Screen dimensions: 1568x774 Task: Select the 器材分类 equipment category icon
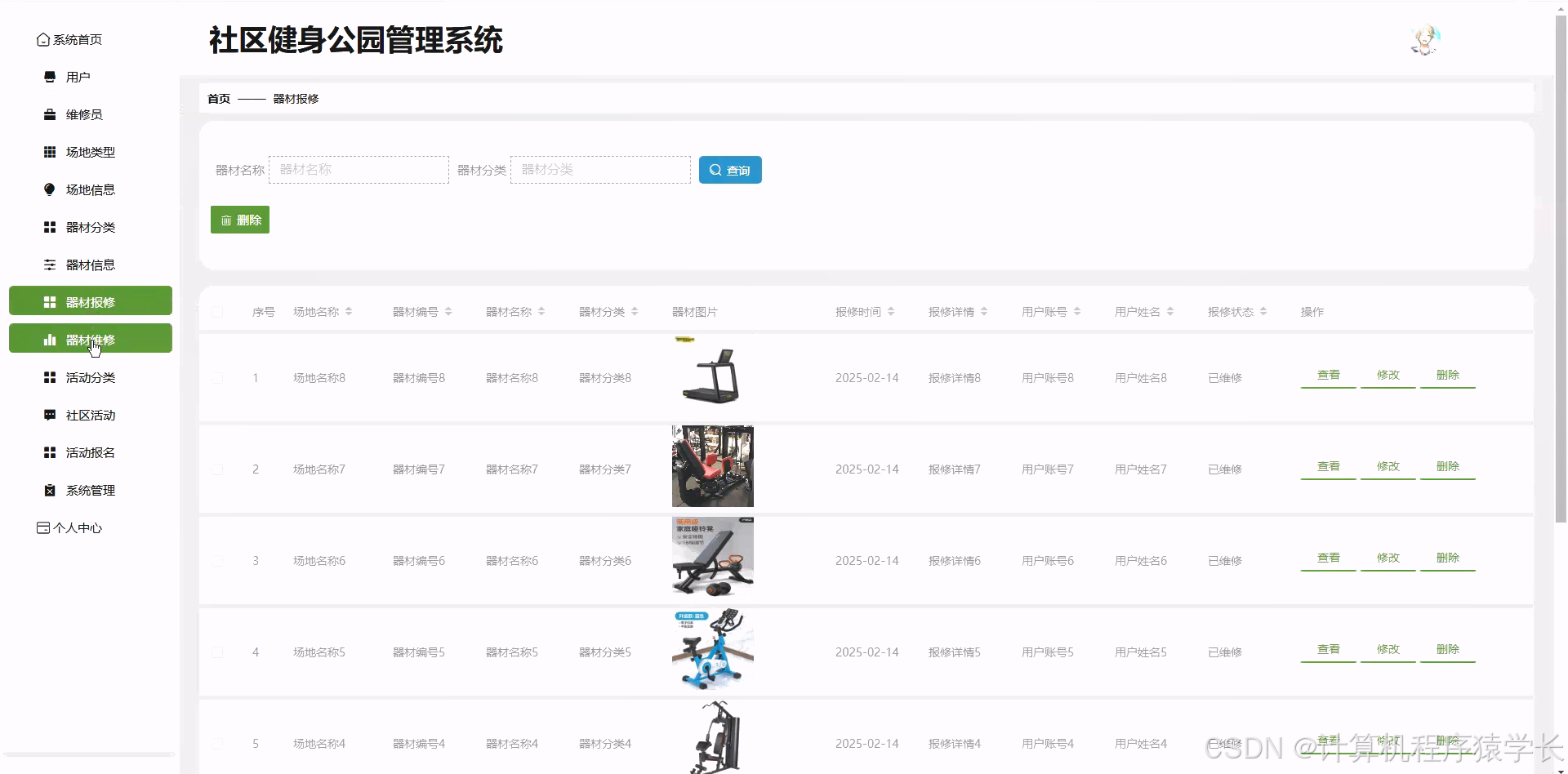tap(48, 227)
